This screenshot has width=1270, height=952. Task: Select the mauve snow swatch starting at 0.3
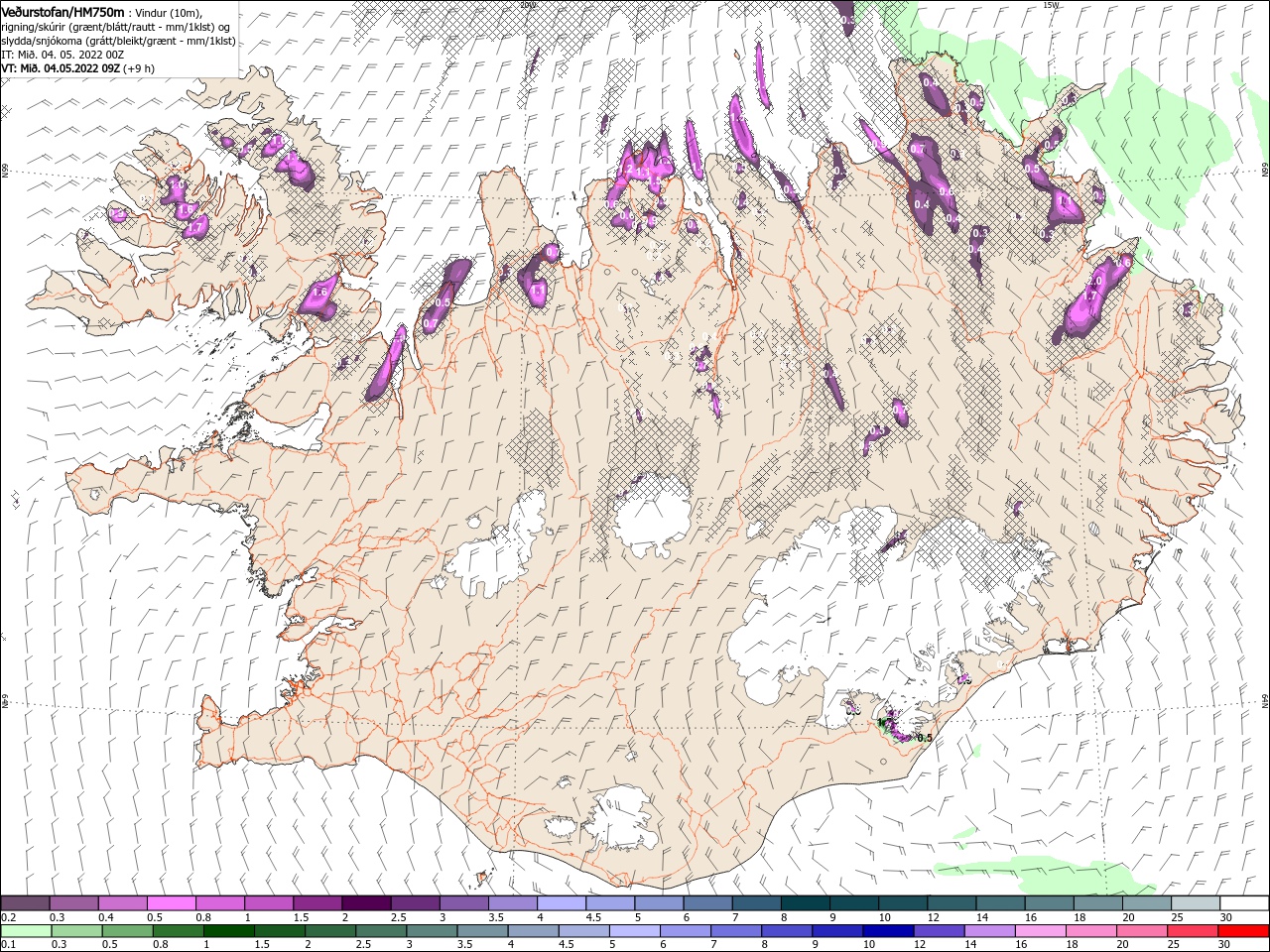click(74, 903)
